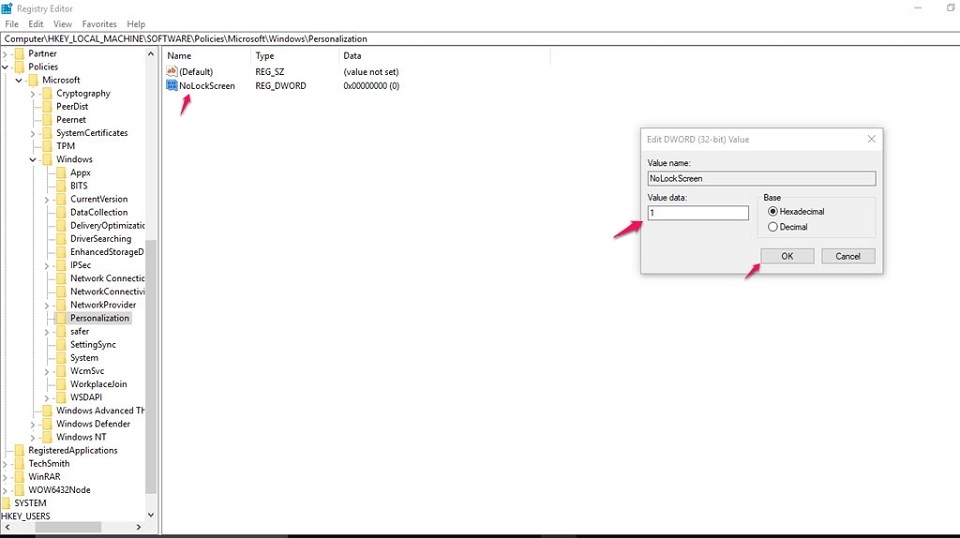Expand the NetworkProvider tree node
Screen dimensions: 960x538
pyautogui.click(x=47, y=305)
